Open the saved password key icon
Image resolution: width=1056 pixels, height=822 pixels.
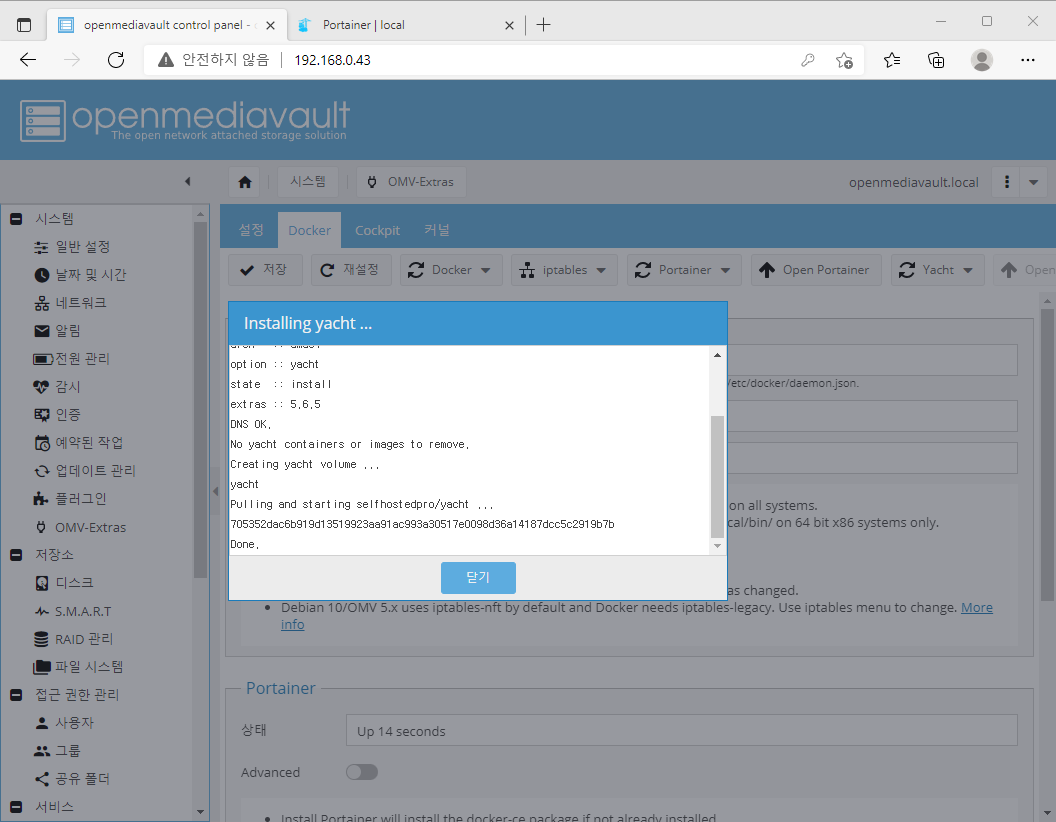[807, 60]
